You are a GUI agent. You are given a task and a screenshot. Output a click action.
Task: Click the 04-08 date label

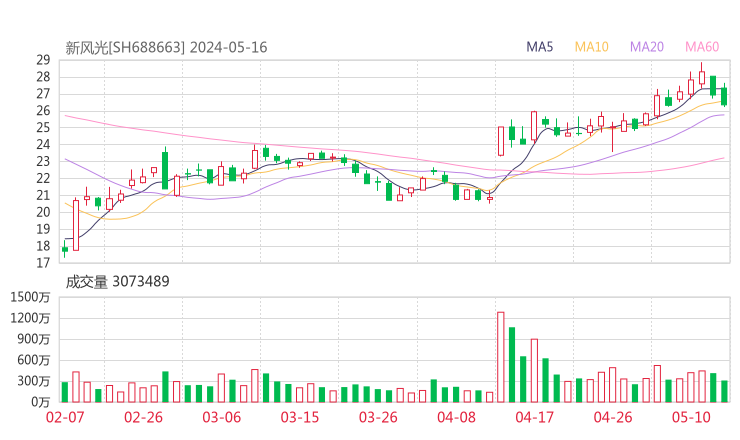pos(456,417)
